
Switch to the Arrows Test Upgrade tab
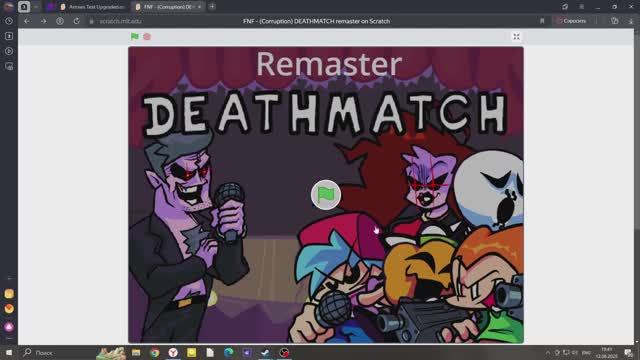[x=93, y=7]
